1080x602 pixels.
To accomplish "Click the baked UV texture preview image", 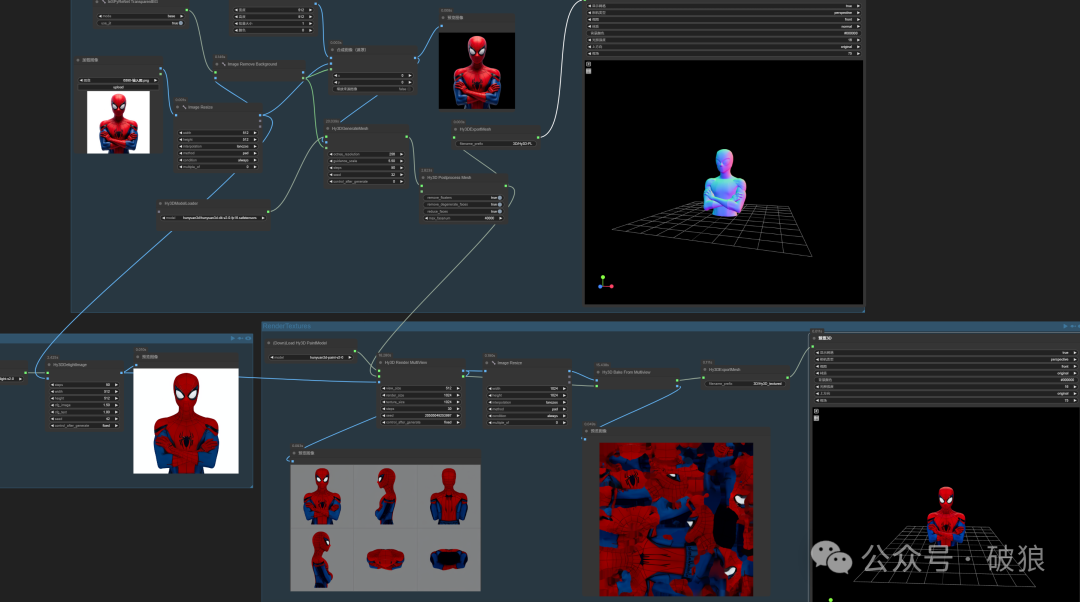I will [x=676, y=519].
